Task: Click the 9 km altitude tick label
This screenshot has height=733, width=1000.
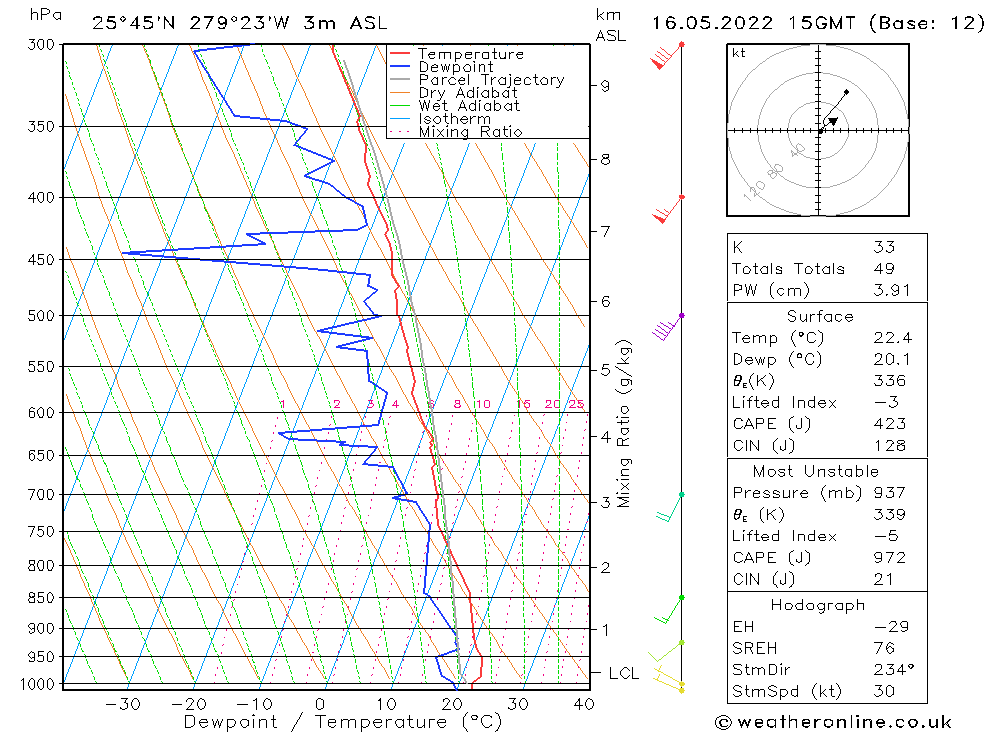Action: pos(605,86)
